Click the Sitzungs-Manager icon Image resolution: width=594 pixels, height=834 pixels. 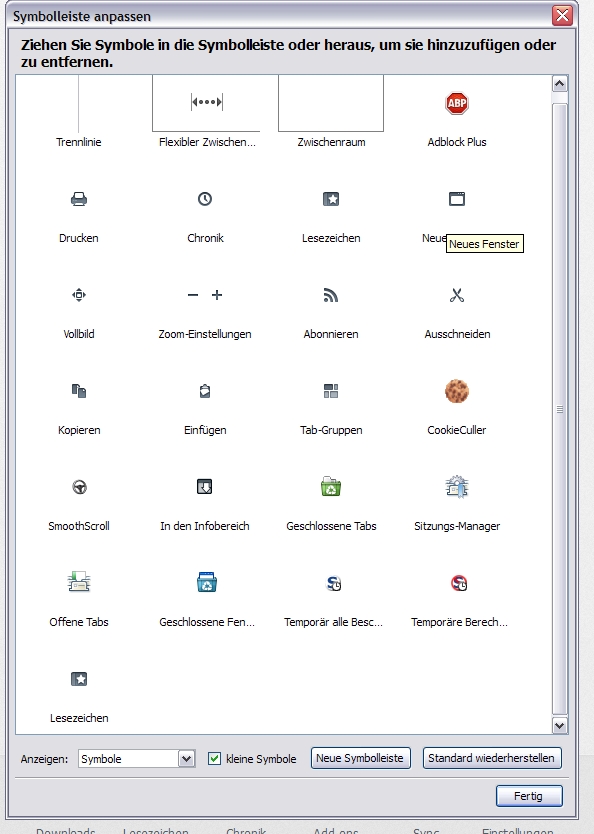[457, 487]
